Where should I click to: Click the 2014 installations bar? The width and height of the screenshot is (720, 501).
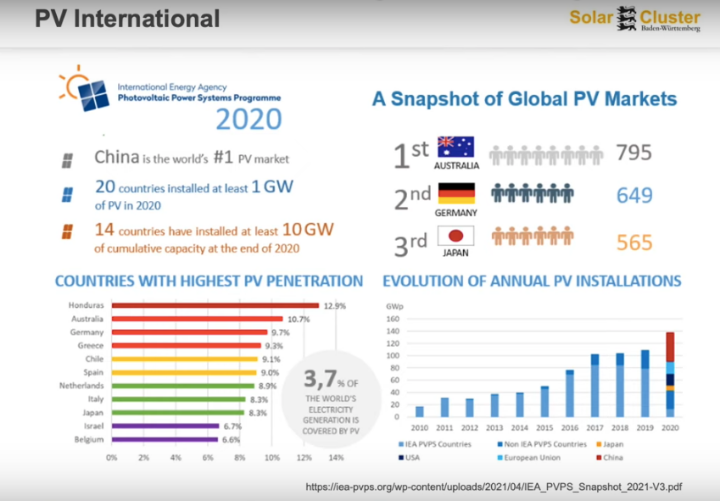click(520, 405)
